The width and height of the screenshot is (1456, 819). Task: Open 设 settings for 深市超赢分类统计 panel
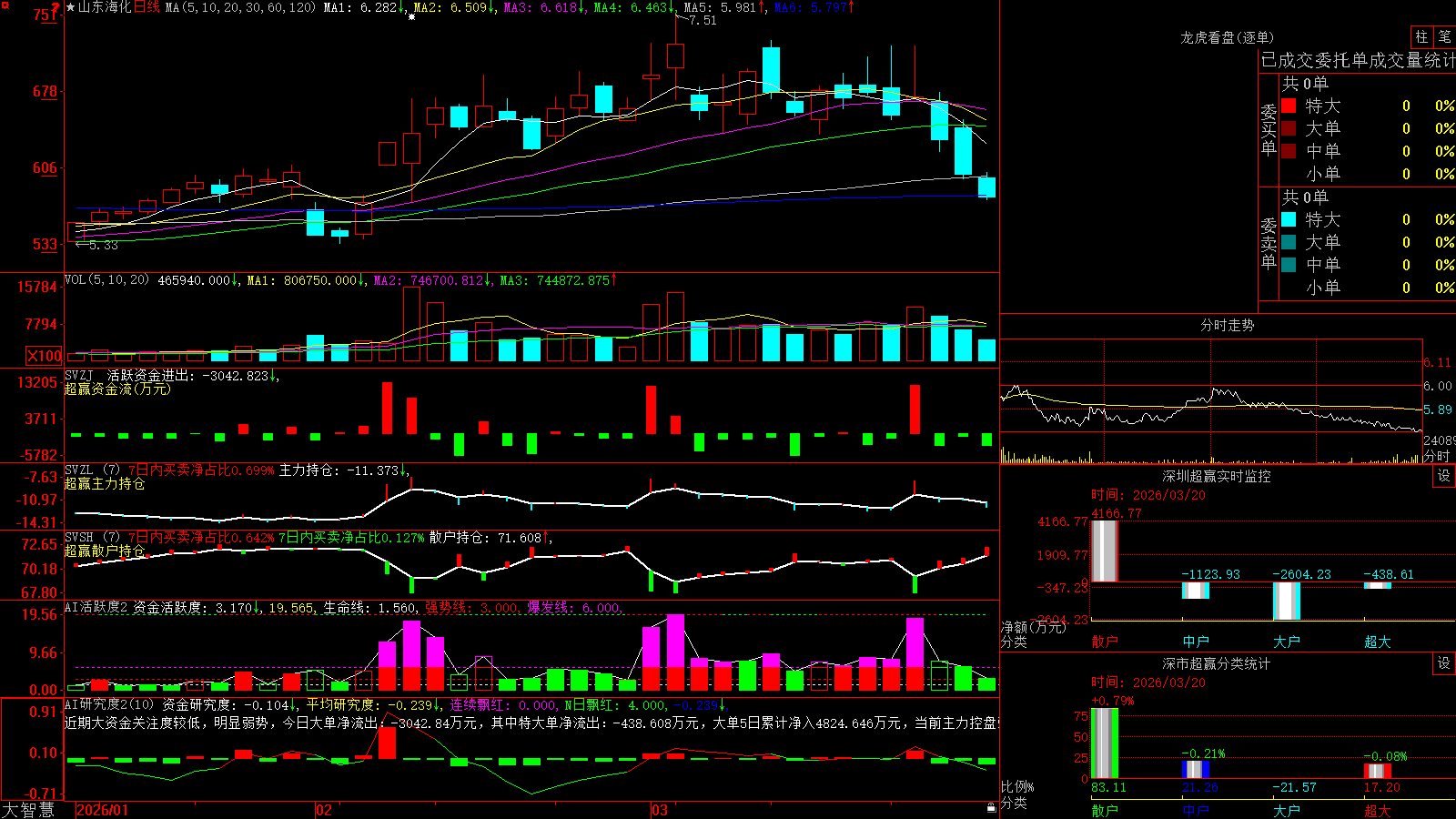[x=1444, y=663]
